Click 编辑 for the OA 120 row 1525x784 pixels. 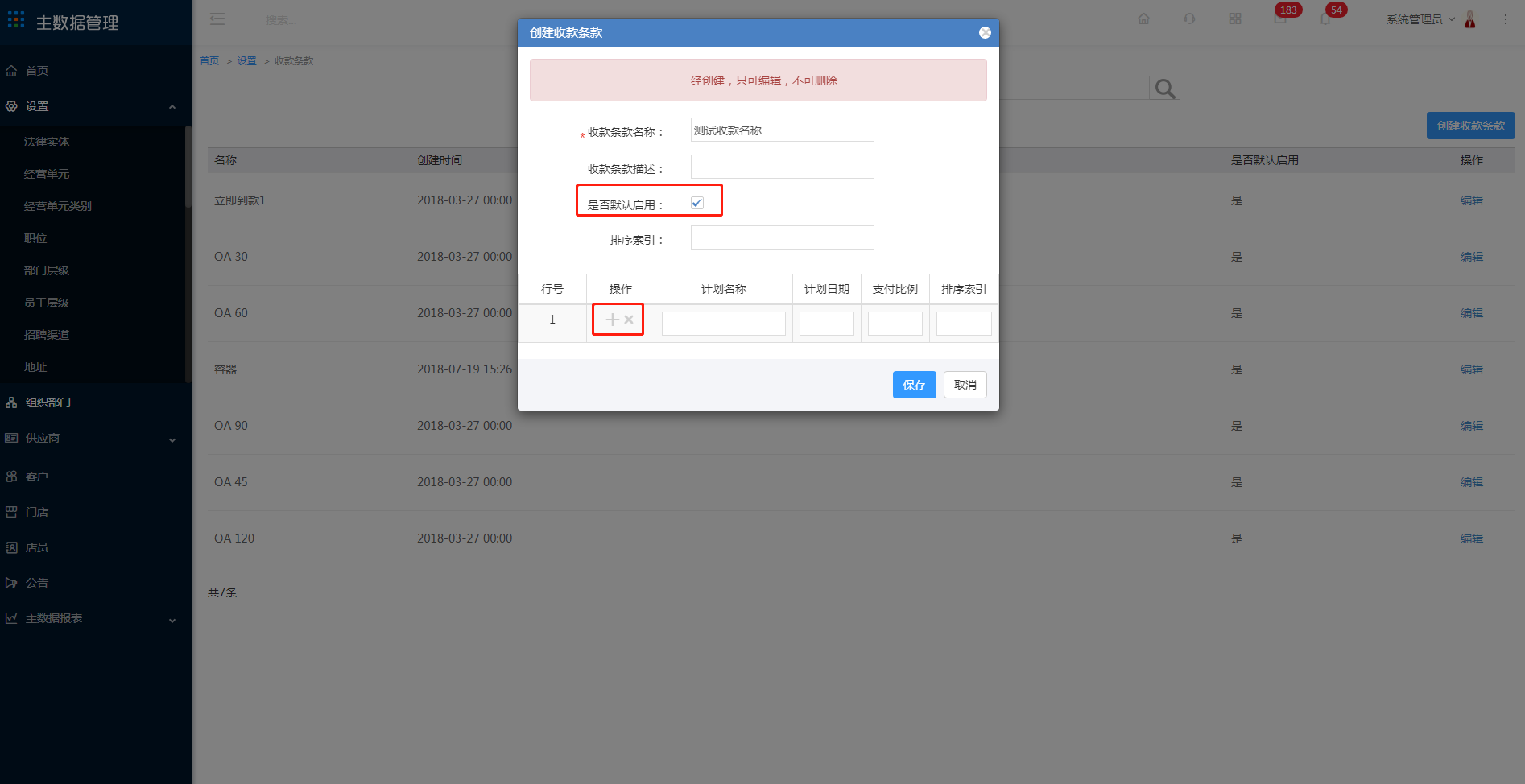tap(1472, 538)
